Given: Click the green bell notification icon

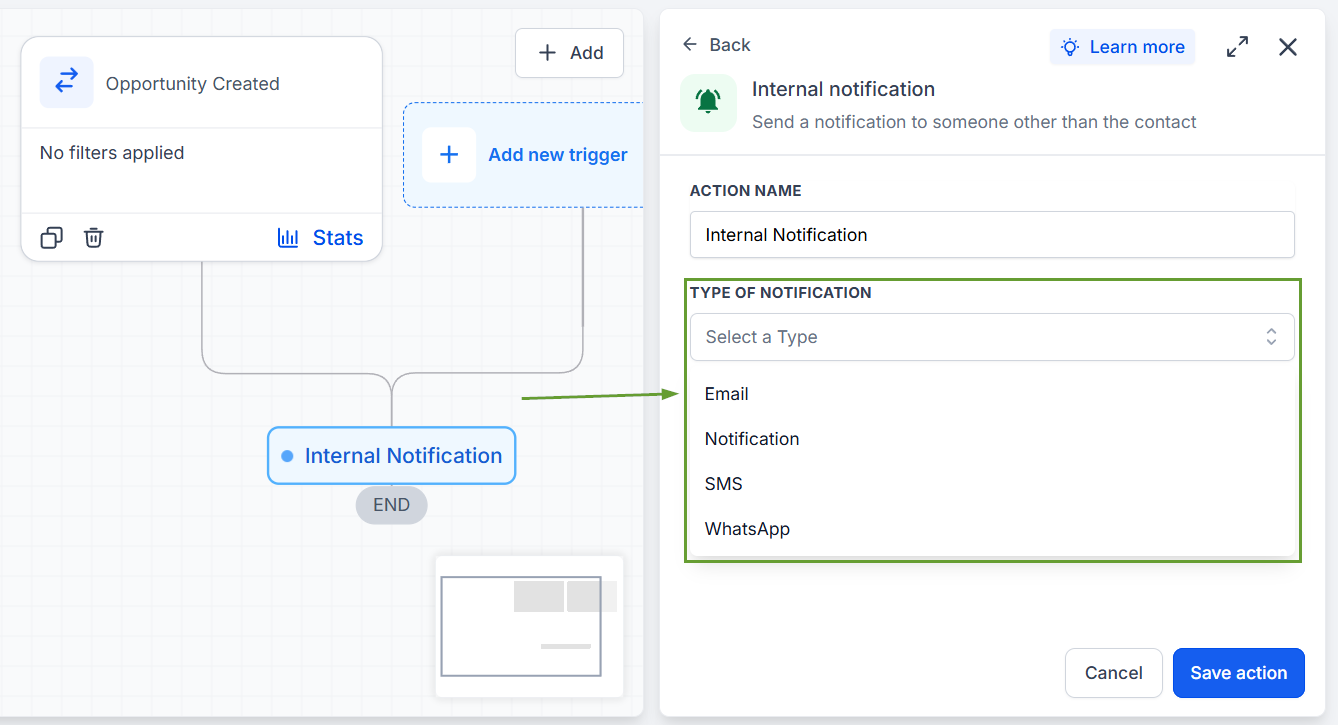Looking at the screenshot, I should tap(708, 103).
